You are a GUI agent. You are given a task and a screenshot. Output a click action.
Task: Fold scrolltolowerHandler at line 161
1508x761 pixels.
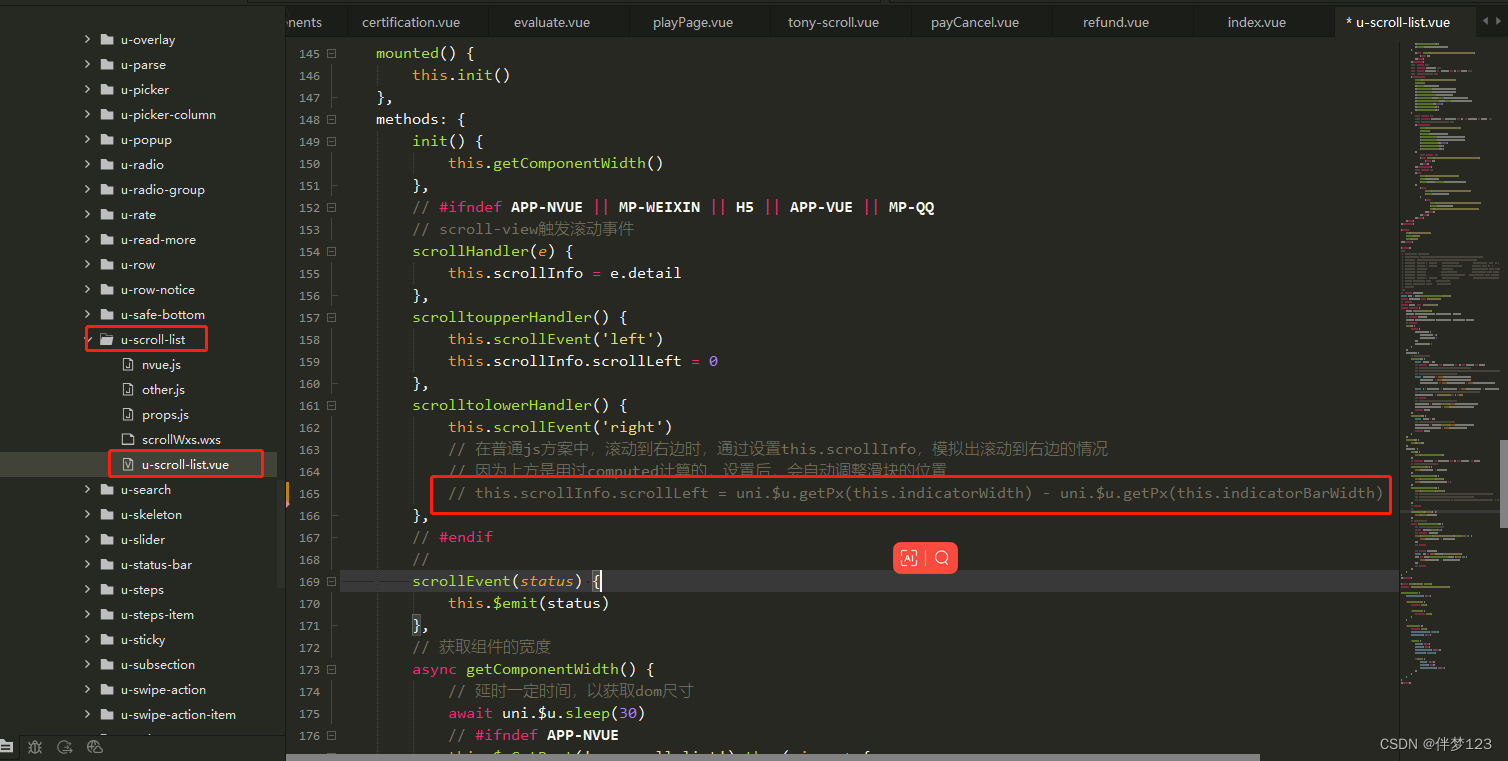pyautogui.click(x=331, y=405)
